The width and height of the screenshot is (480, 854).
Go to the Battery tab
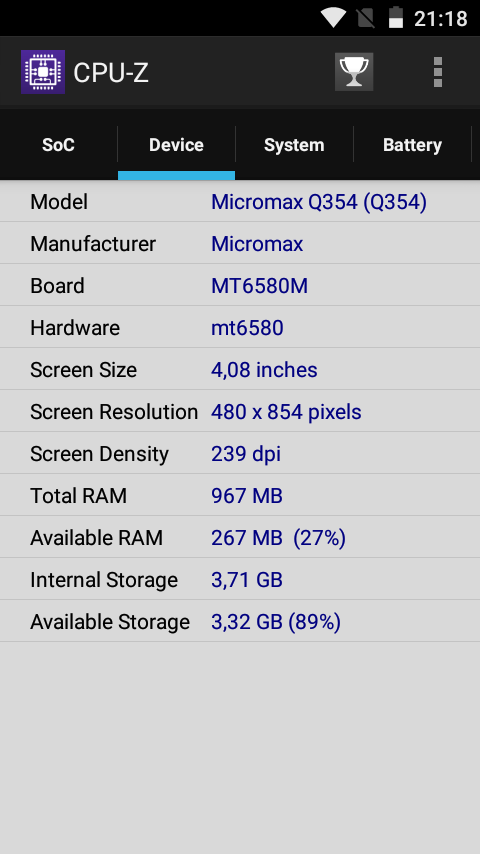pos(412,145)
